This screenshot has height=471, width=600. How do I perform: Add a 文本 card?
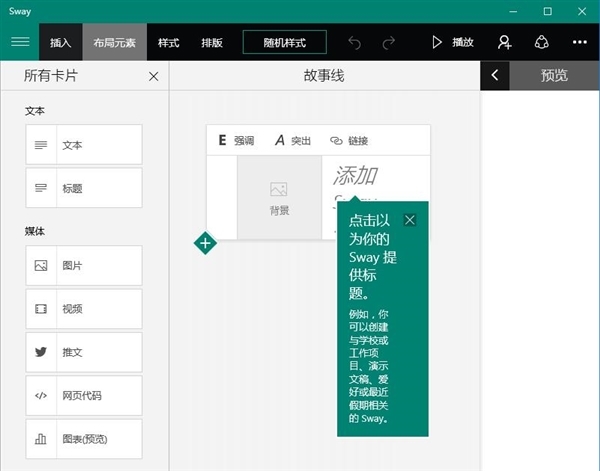[84, 145]
